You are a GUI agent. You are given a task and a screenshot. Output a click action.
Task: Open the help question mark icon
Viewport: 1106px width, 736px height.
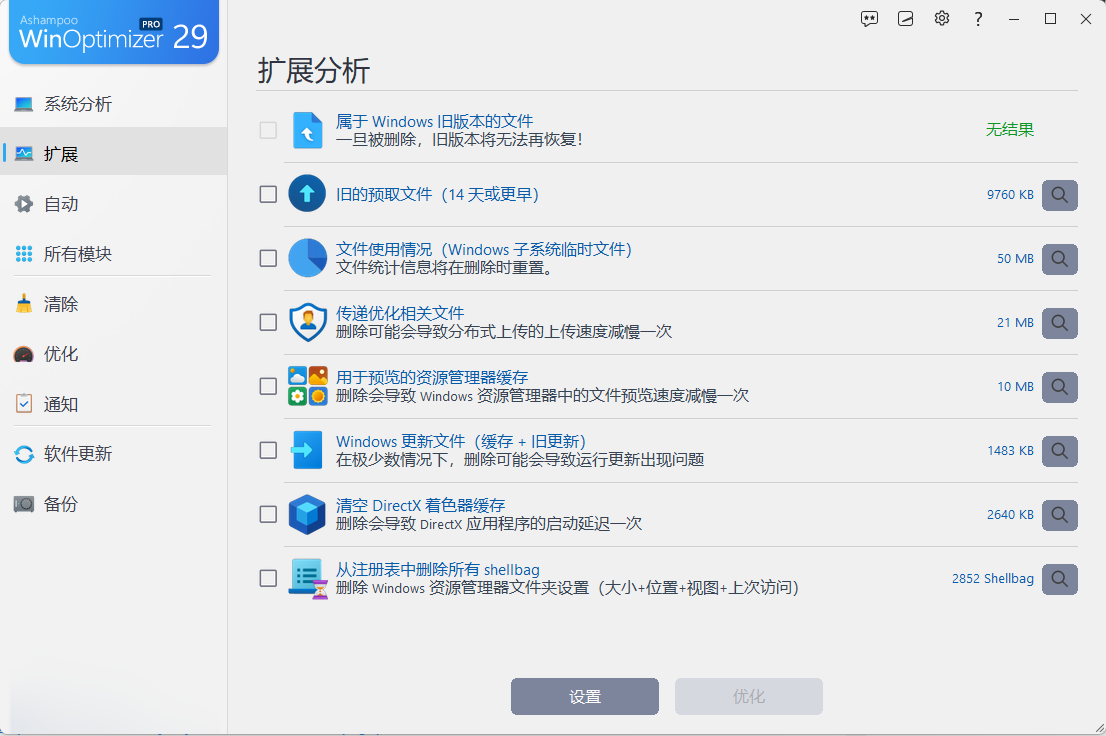(x=978, y=19)
